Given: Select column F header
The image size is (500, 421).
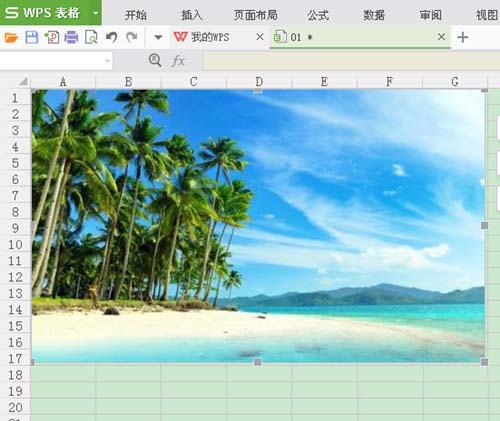Looking at the screenshot, I should pyautogui.click(x=389, y=82).
